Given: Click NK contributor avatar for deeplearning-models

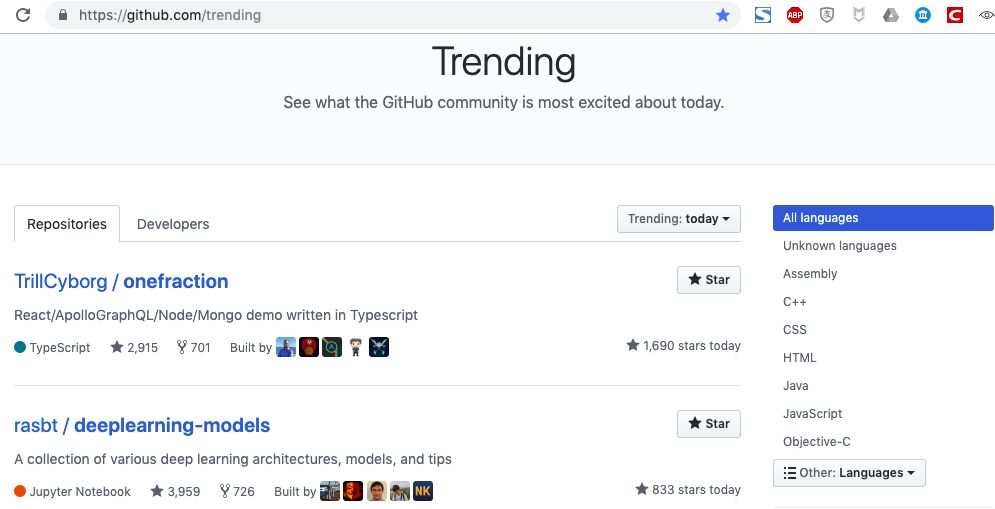Looking at the screenshot, I should pyautogui.click(x=423, y=491).
